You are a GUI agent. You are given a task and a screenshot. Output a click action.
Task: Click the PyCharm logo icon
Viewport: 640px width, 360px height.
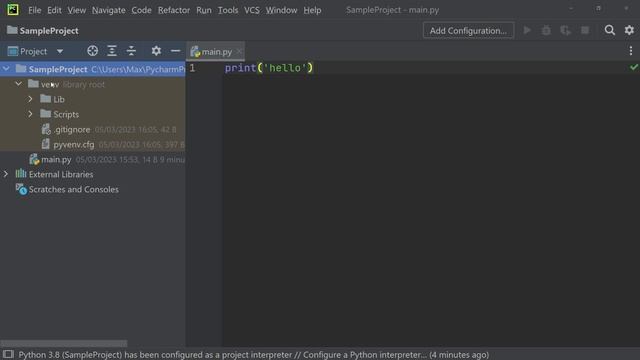point(13,9)
